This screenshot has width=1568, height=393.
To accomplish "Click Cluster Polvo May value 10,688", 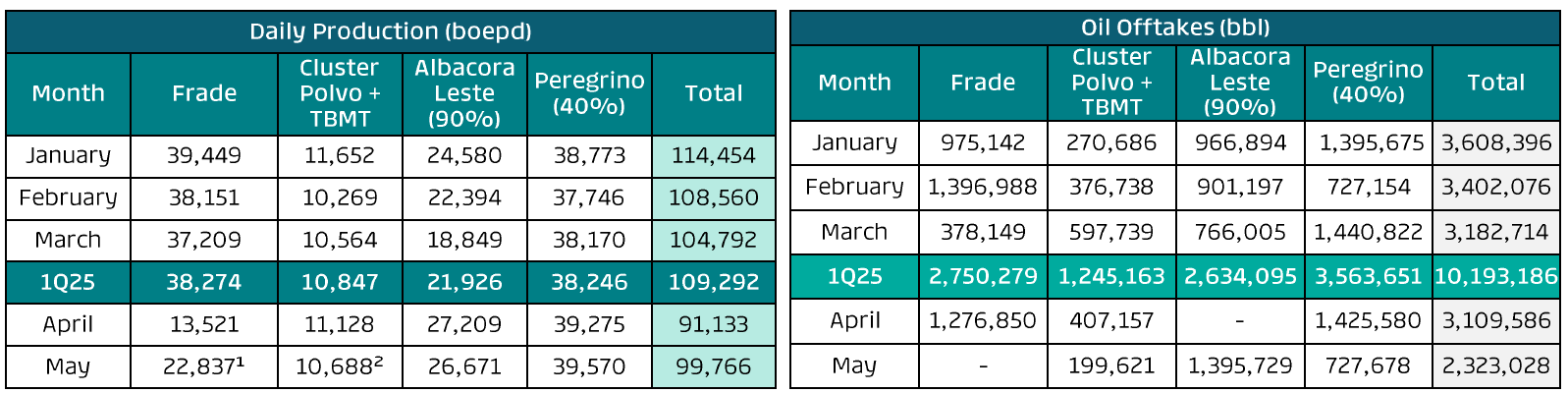I will coord(339,366).
